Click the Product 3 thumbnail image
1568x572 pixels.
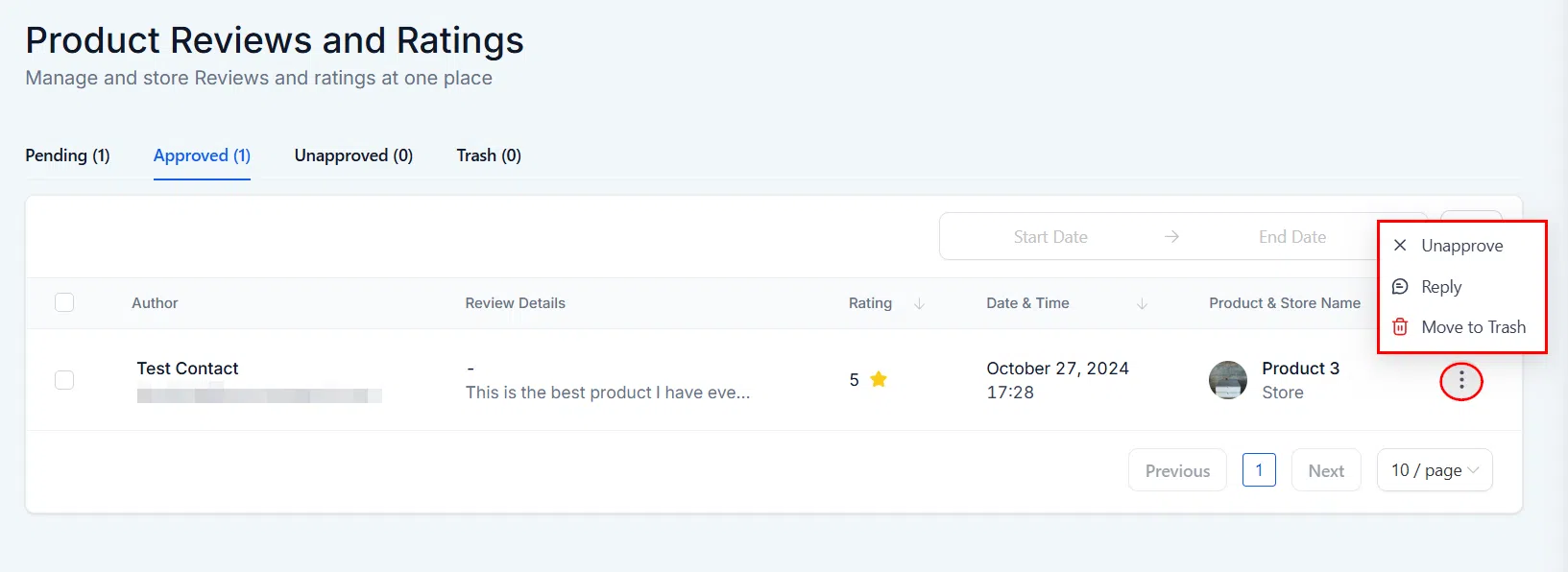(x=1228, y=380)
